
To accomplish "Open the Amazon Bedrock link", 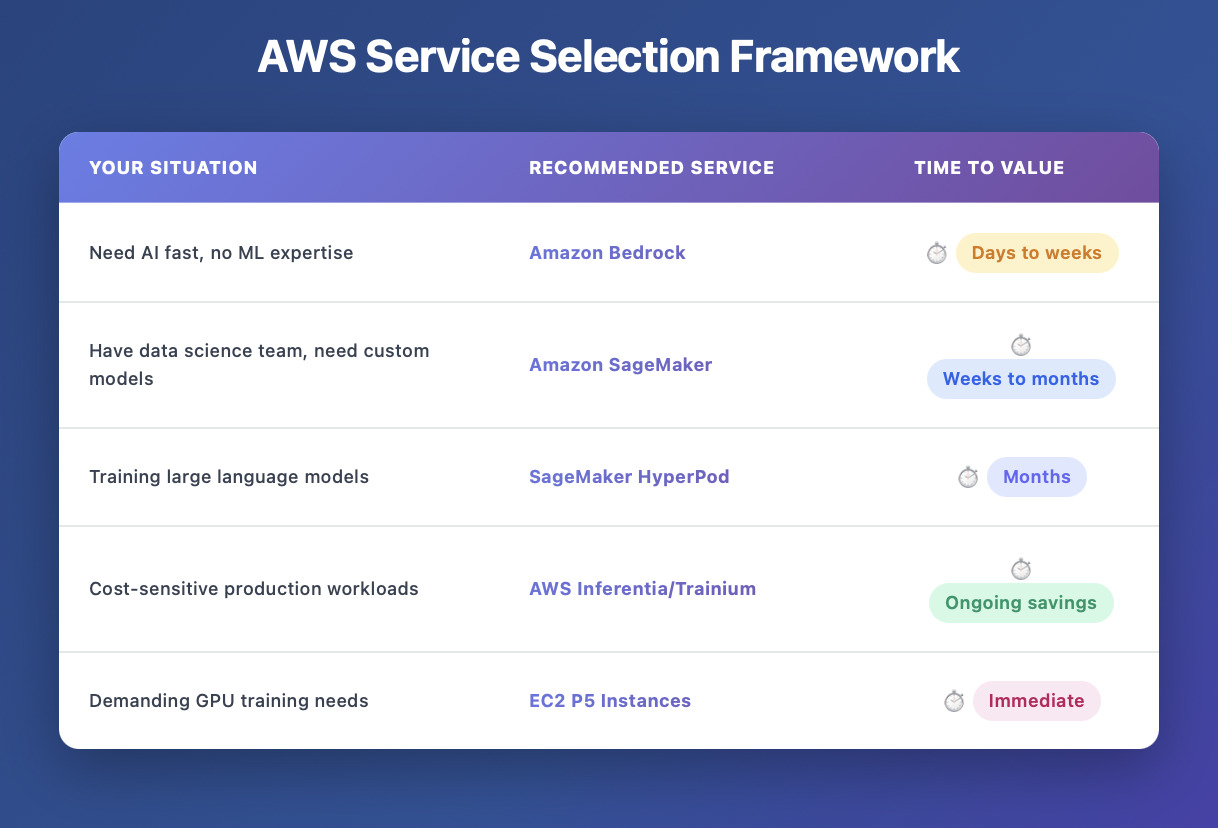I will pyautogui.click(x=607, y=253).
